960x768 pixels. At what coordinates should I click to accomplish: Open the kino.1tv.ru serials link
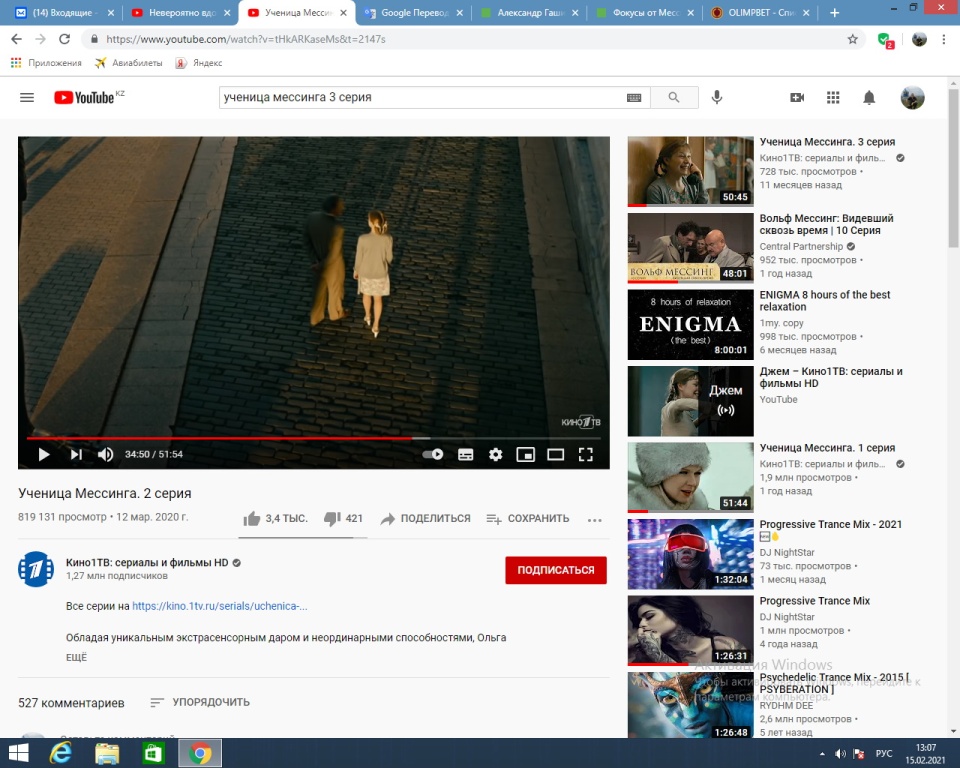(220, 606)
